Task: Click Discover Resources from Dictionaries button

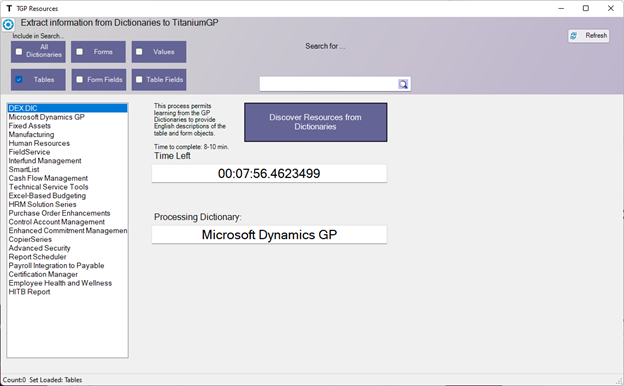Action: 316,122
